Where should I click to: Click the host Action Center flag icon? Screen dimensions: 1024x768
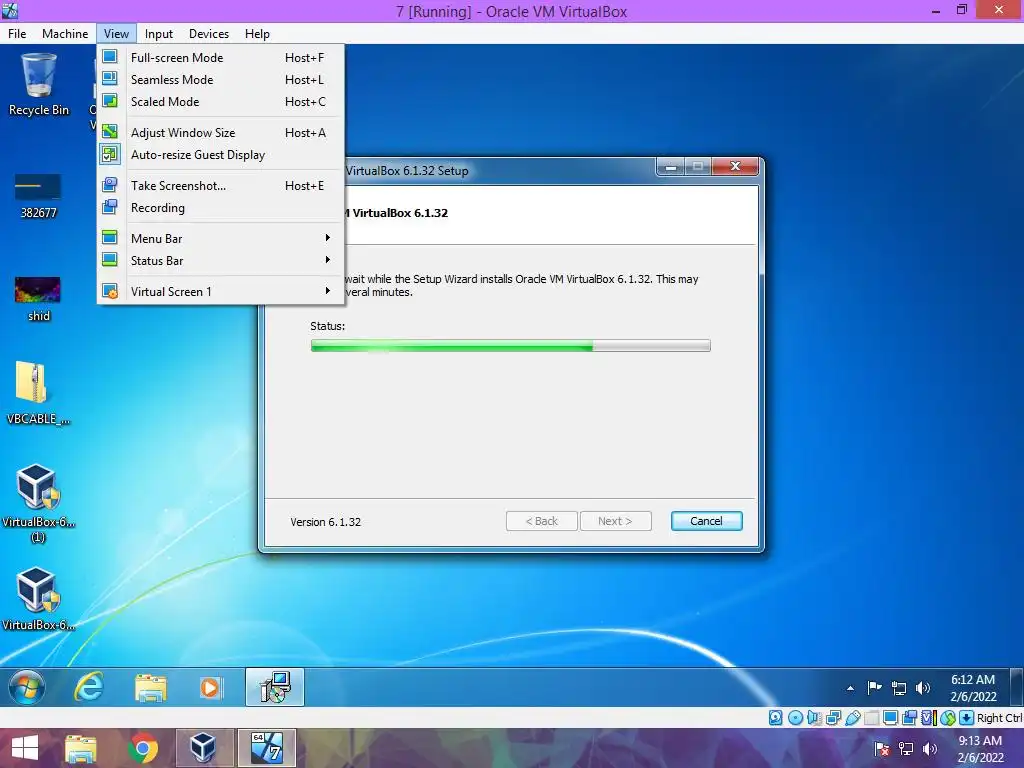point(881,748)
